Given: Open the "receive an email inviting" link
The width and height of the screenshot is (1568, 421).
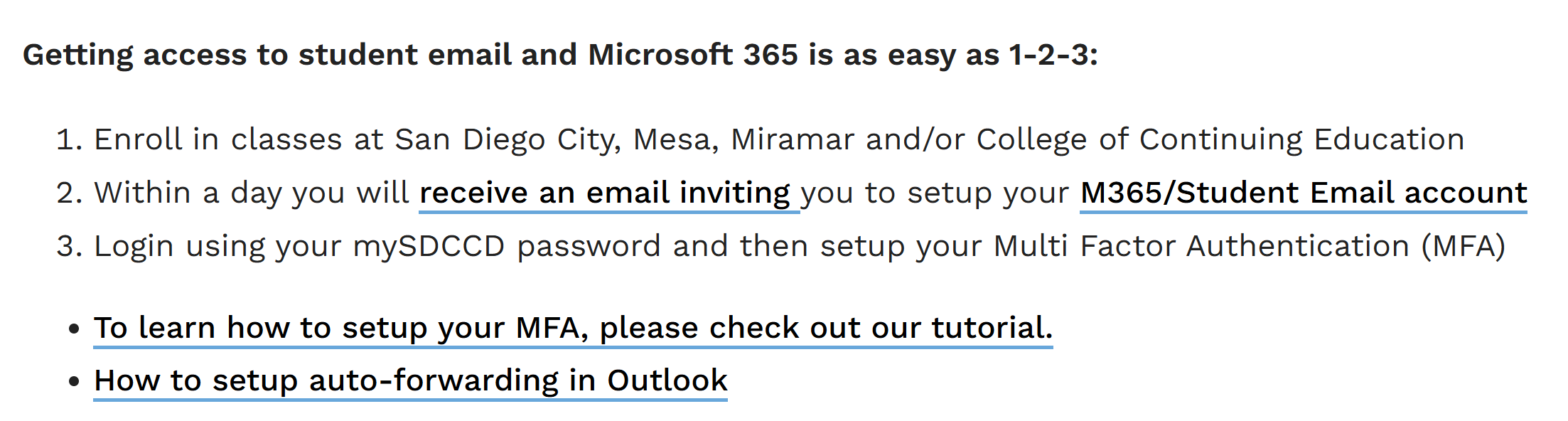Looking at the screenshot, I should point(604,193).
